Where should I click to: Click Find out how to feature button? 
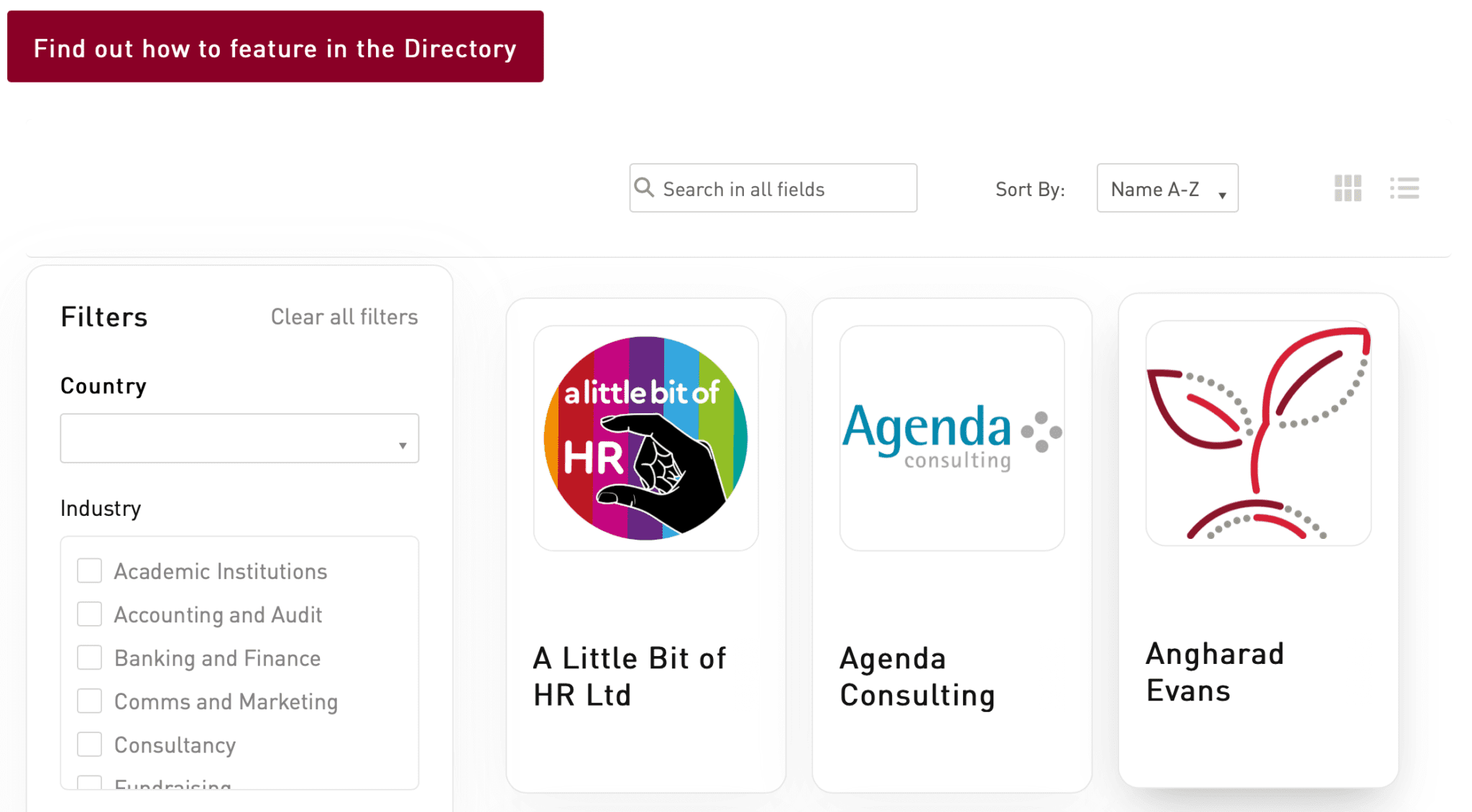pyautogui.click(x=275, y=47)
